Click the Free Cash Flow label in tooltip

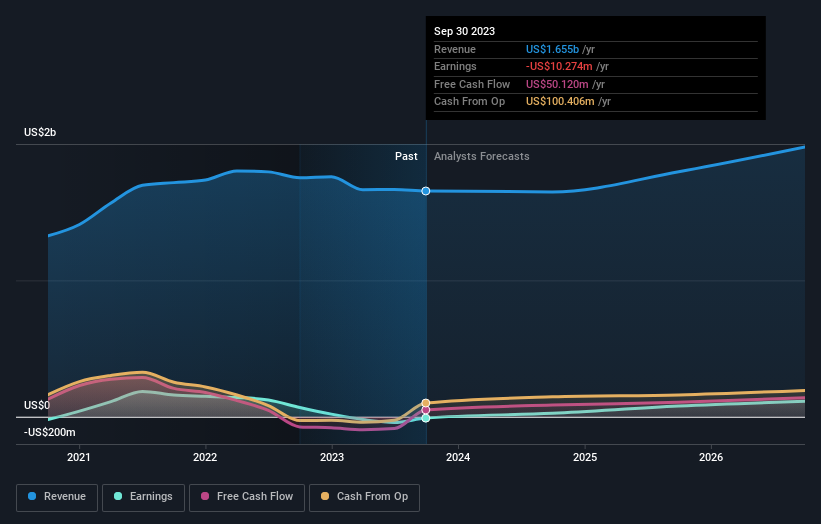click(472, 84)
